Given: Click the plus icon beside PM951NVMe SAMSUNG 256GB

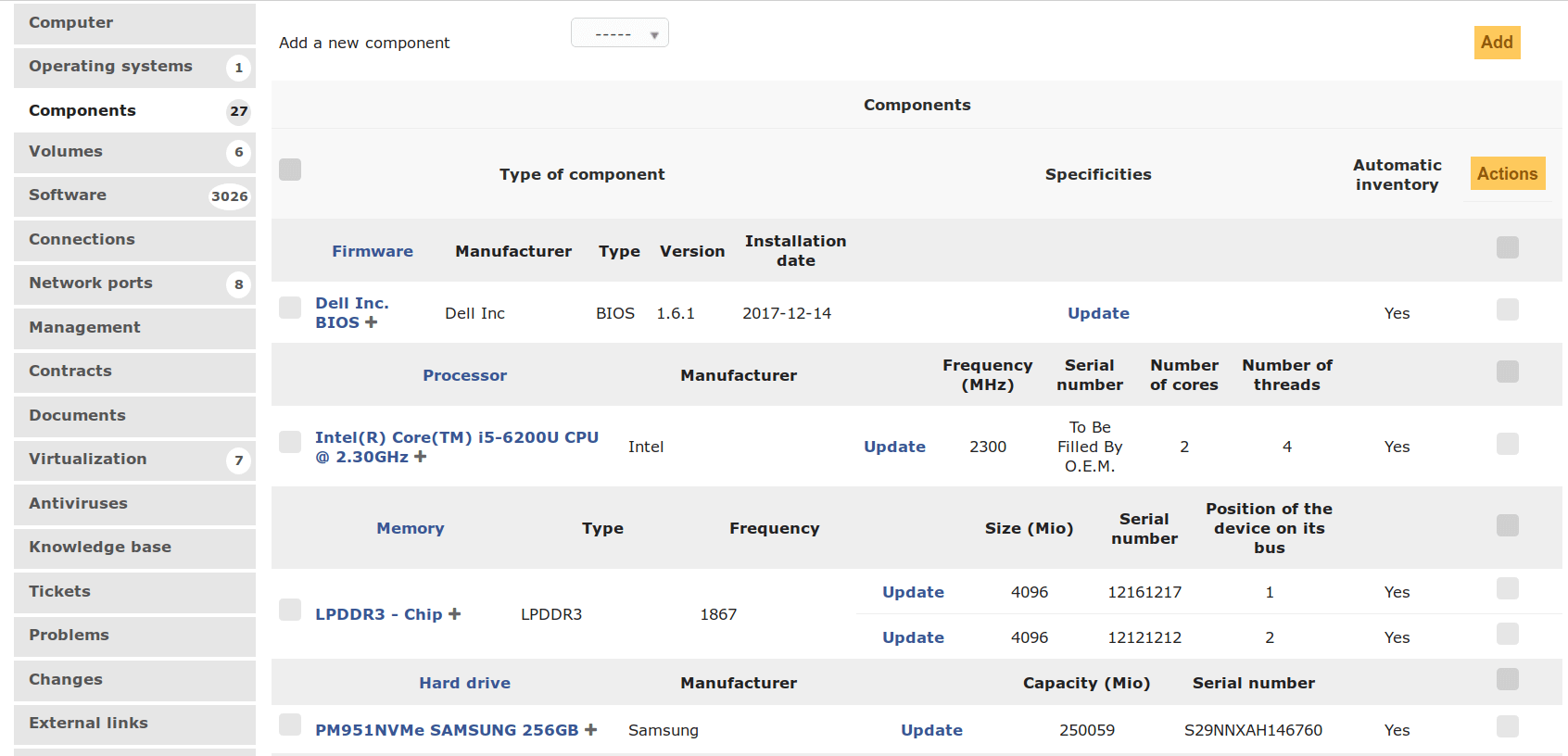Looking at the screenshot, I should 590,730.
